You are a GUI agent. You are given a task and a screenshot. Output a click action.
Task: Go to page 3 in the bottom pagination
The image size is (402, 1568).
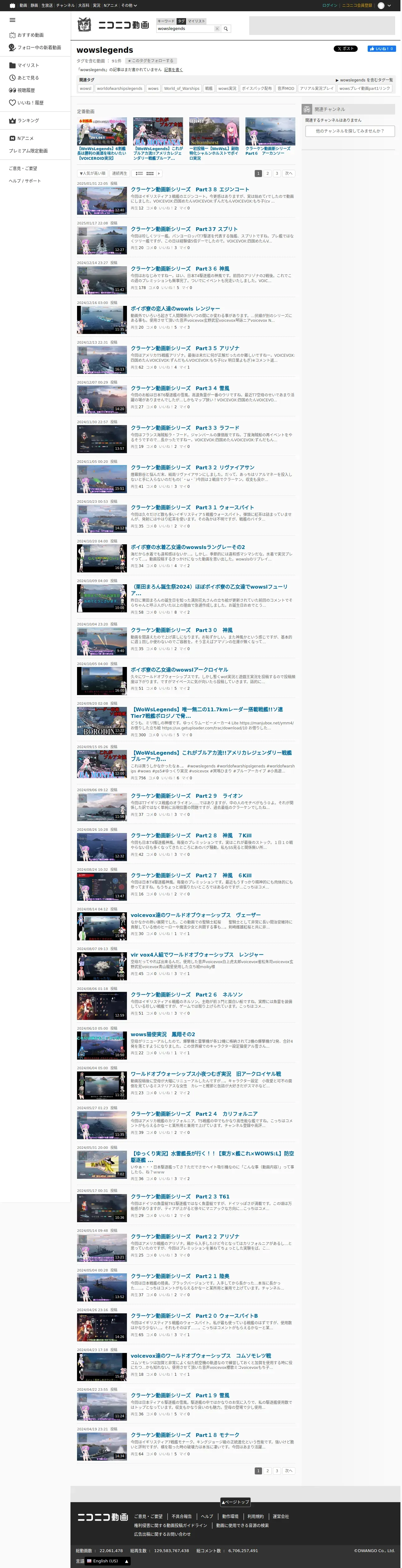276,1471
